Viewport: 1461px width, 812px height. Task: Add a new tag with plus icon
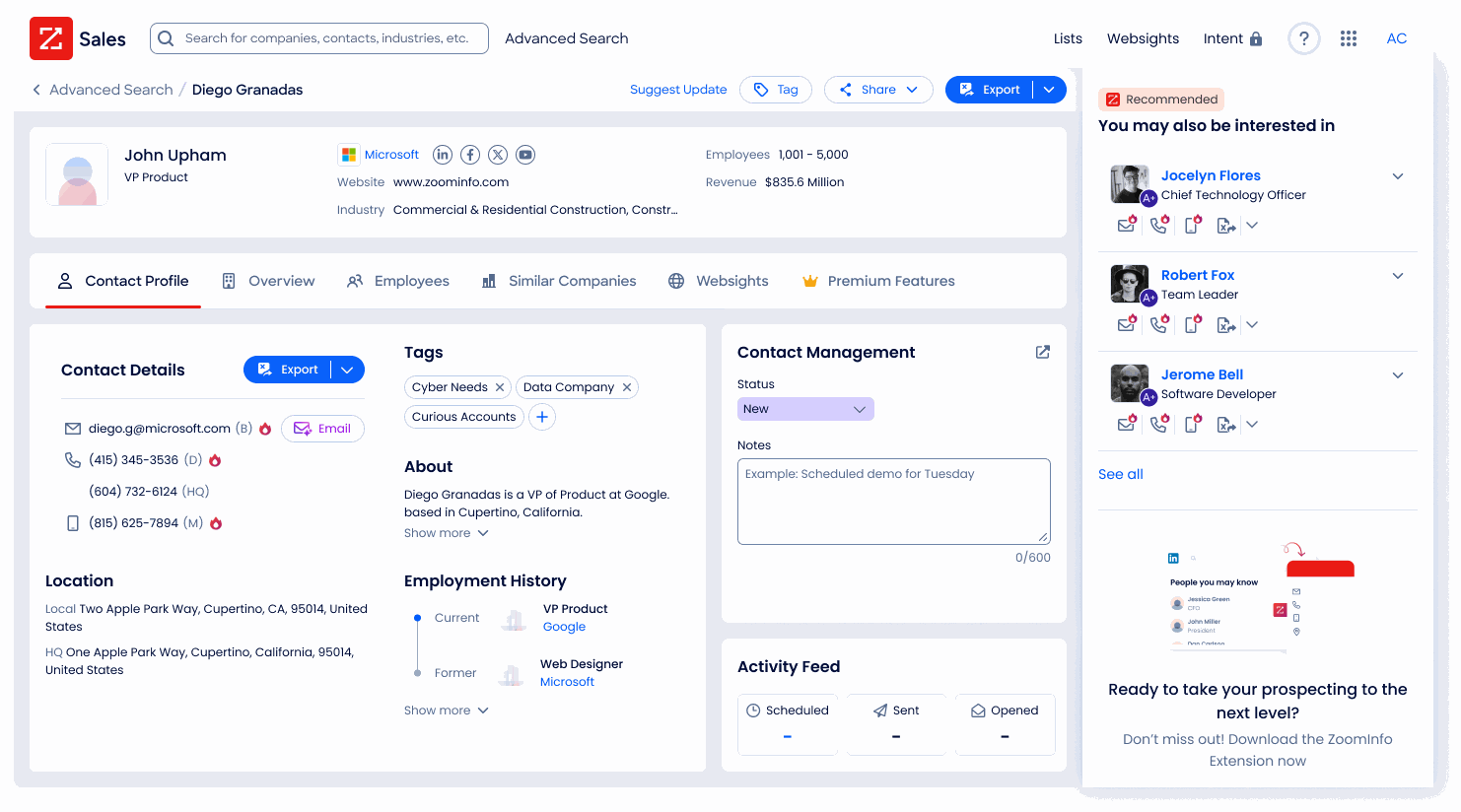(542, 417)
